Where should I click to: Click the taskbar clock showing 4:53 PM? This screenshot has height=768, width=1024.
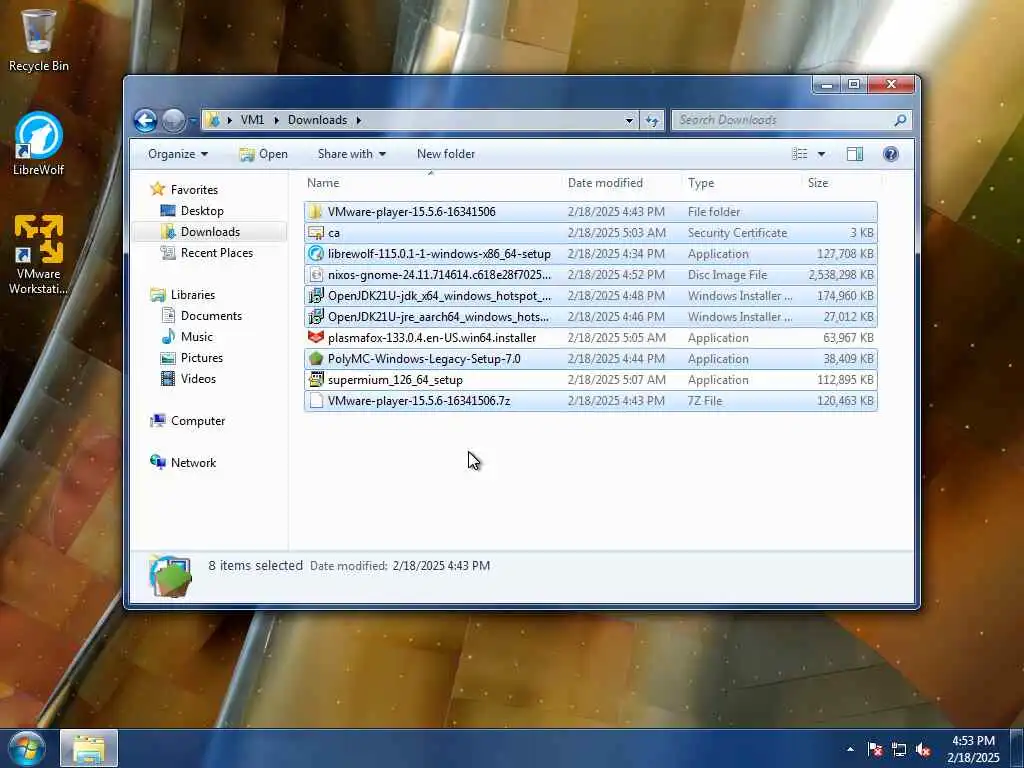tap(973, 749)
